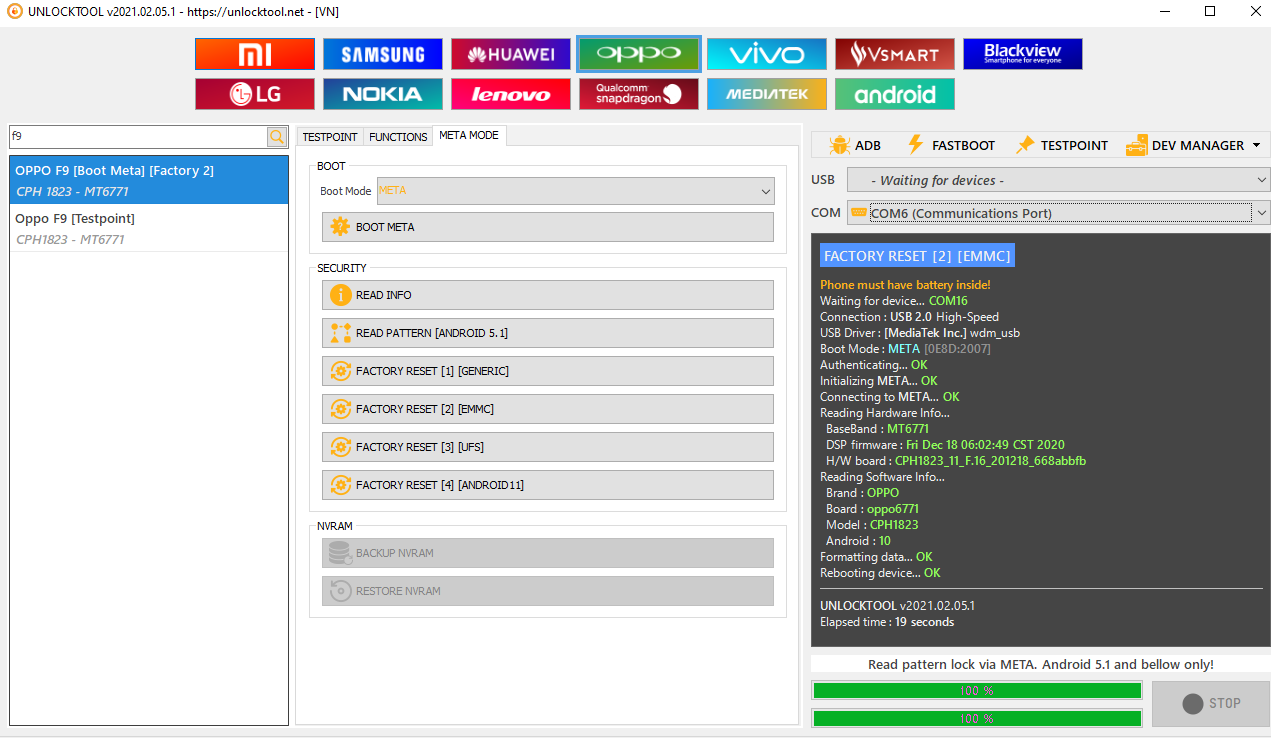Click the DSP firmware date value

[985, 445]
